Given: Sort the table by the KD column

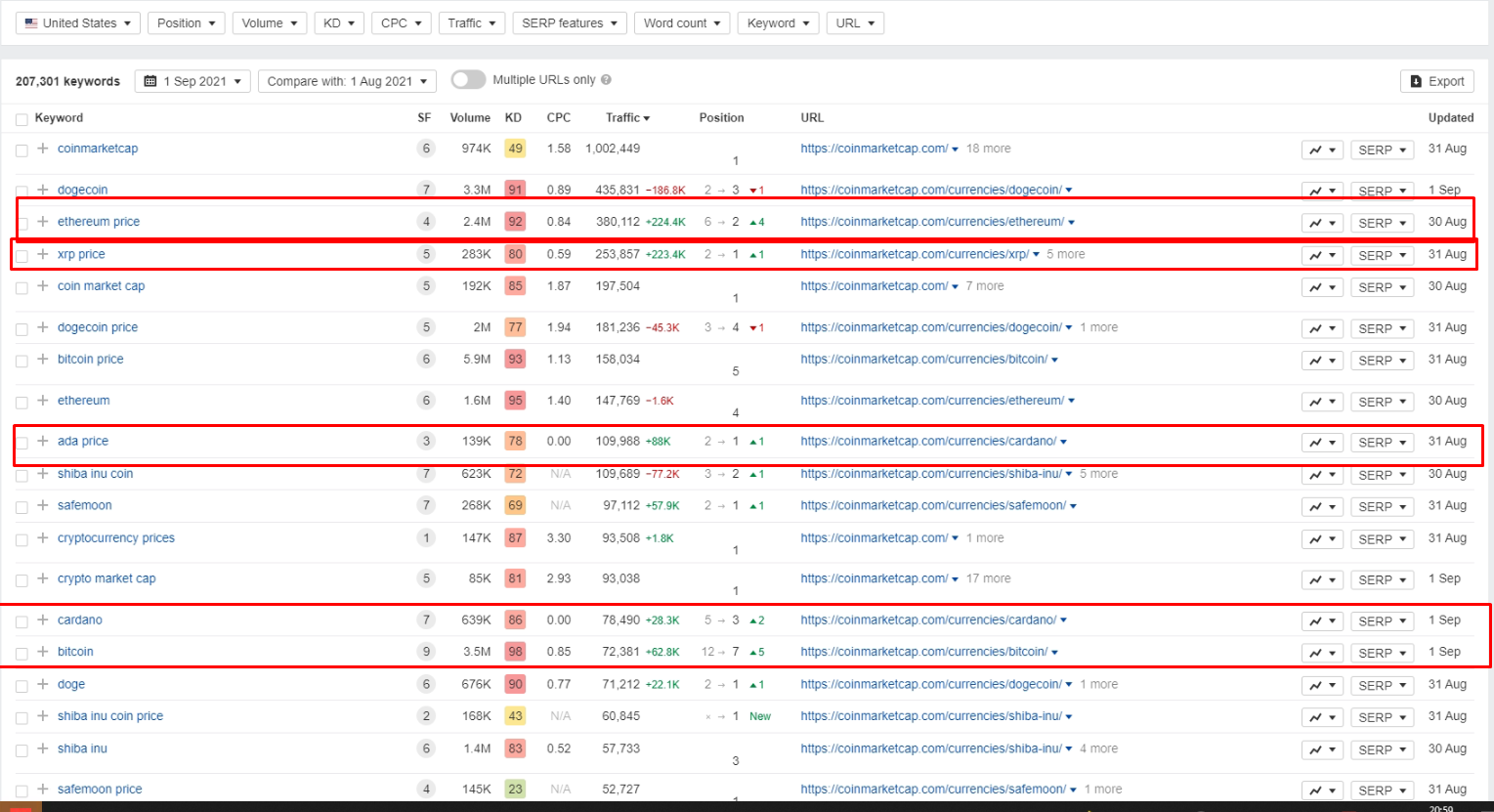Looking at the screenshot, I should point(513,118).
